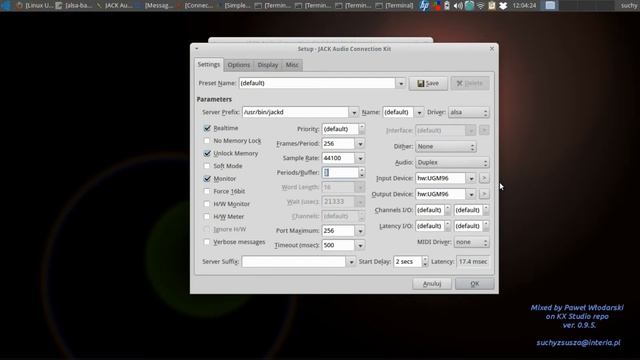Image resolution: width=640 pixels, height=360 pixels.
Task: Cancel the dialog with the Anuluj button
Action: click(x=432, y=284)
